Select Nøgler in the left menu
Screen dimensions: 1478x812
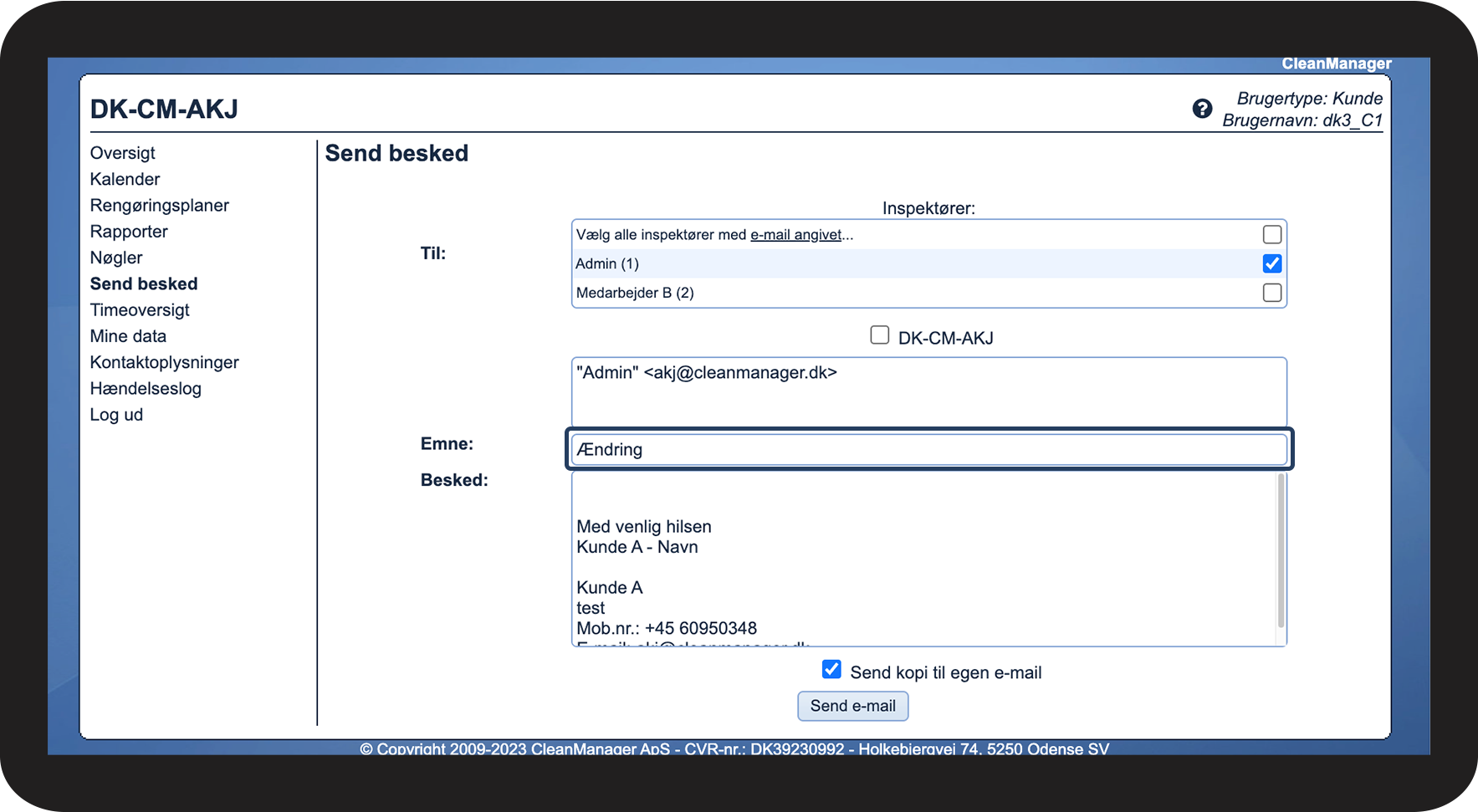pyautogui.click(x=116, y=258)
